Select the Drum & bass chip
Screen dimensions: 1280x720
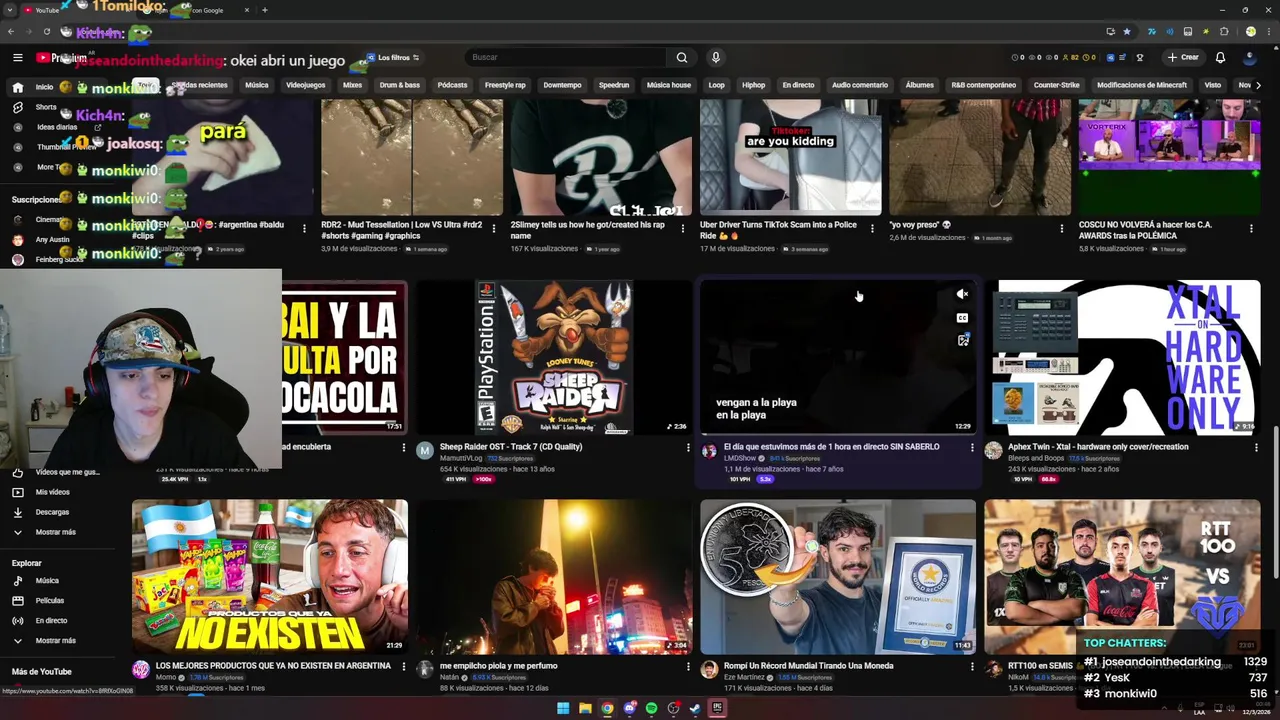(399, 85)
